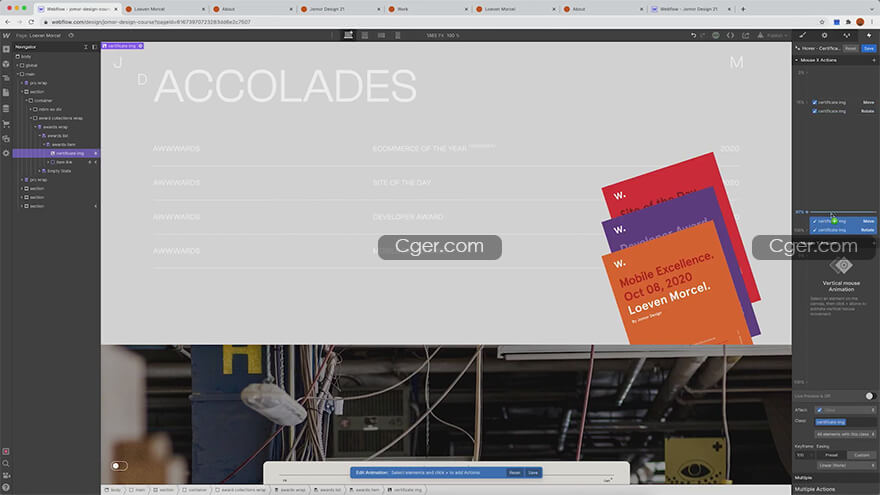Open the Help icon at sidebar bottom
The width and height of the screenshot is (880, 495).
6,487
